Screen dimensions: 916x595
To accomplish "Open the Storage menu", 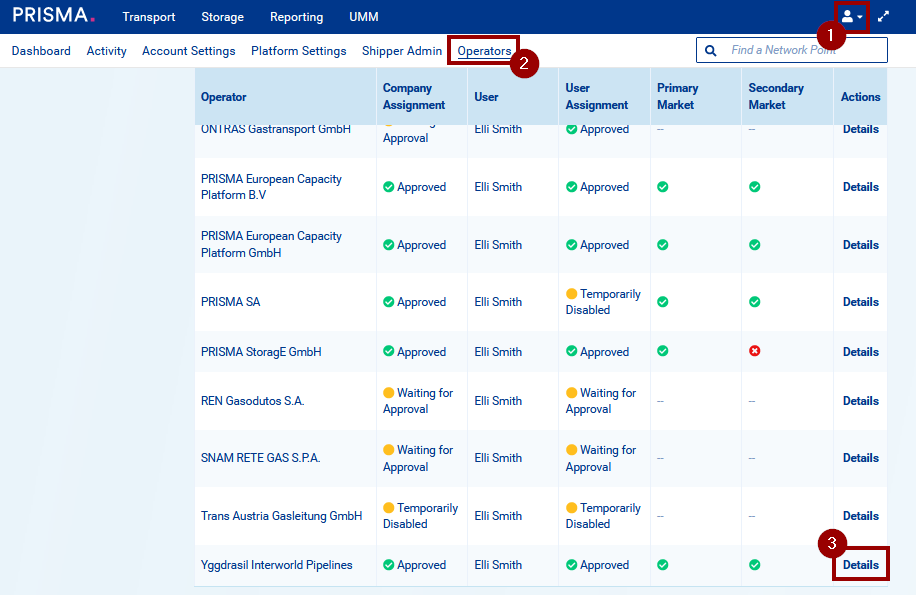I will 222,17.
